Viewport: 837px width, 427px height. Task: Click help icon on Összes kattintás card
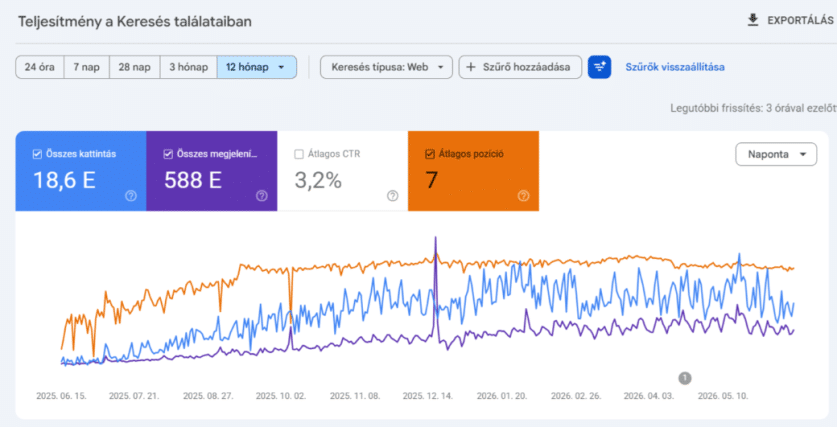(x=131, y=196)
